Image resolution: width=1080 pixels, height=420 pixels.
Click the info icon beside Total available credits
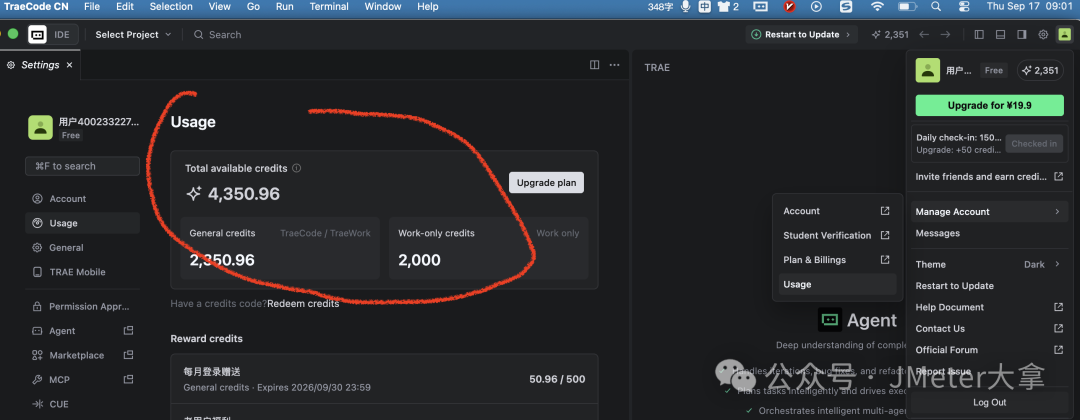tap(297, 168)
